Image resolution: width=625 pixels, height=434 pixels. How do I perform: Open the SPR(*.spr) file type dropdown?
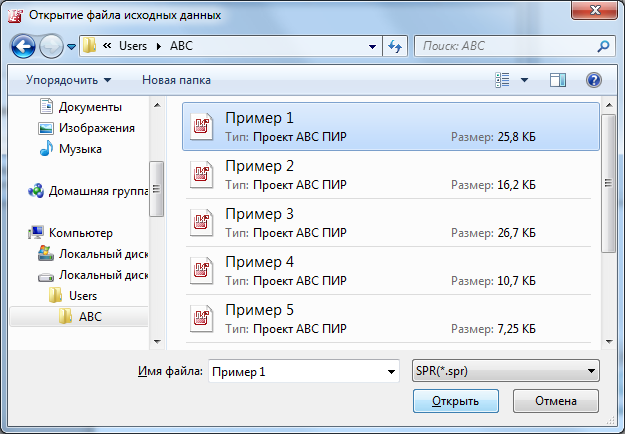coord(506,371)
